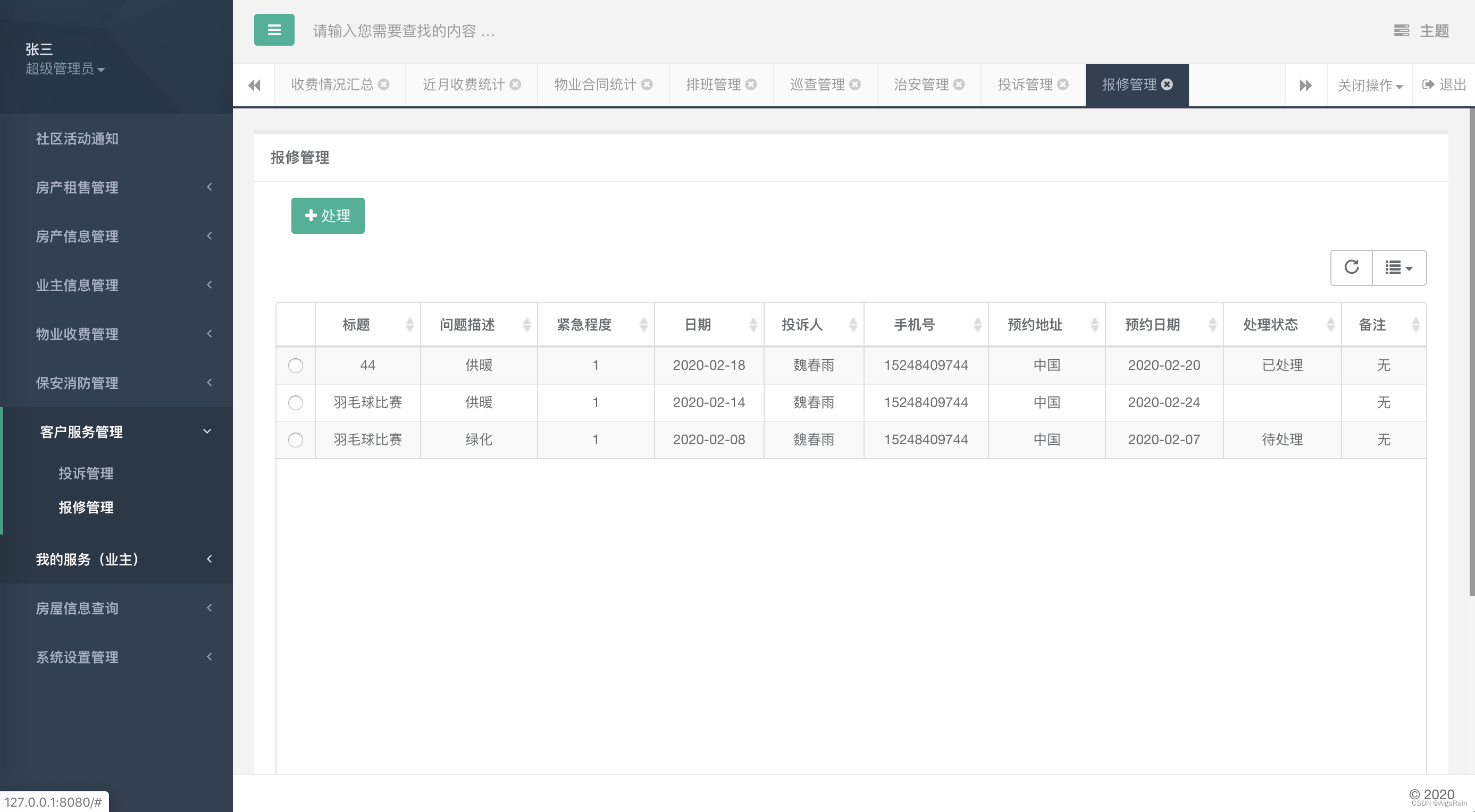Select the radio button for row titled 44
Image resolution: width=1475 pixels, height=812 pixels.
pyautogui.click(x=296, y=366)
